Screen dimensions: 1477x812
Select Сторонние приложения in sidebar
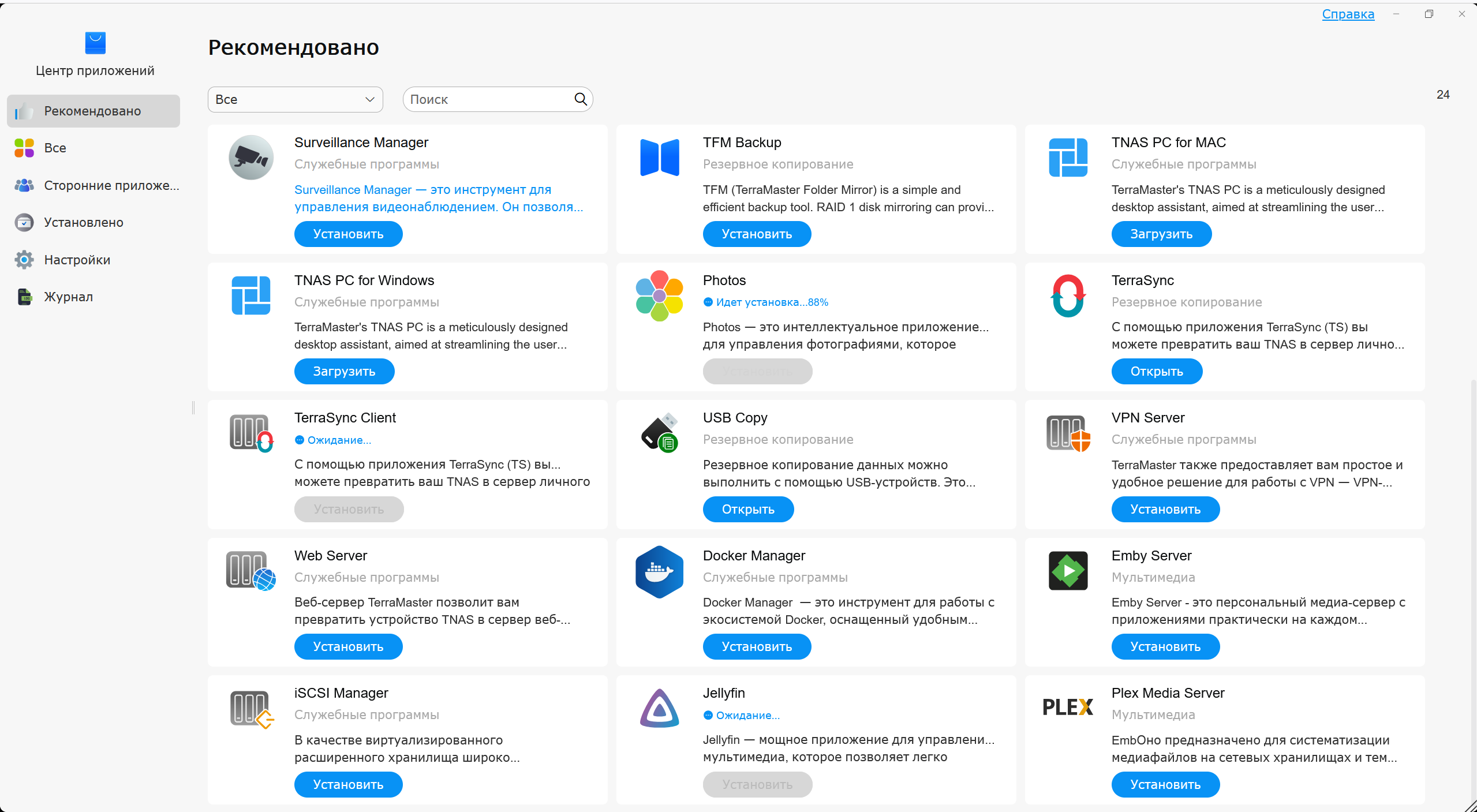(111, 186)
